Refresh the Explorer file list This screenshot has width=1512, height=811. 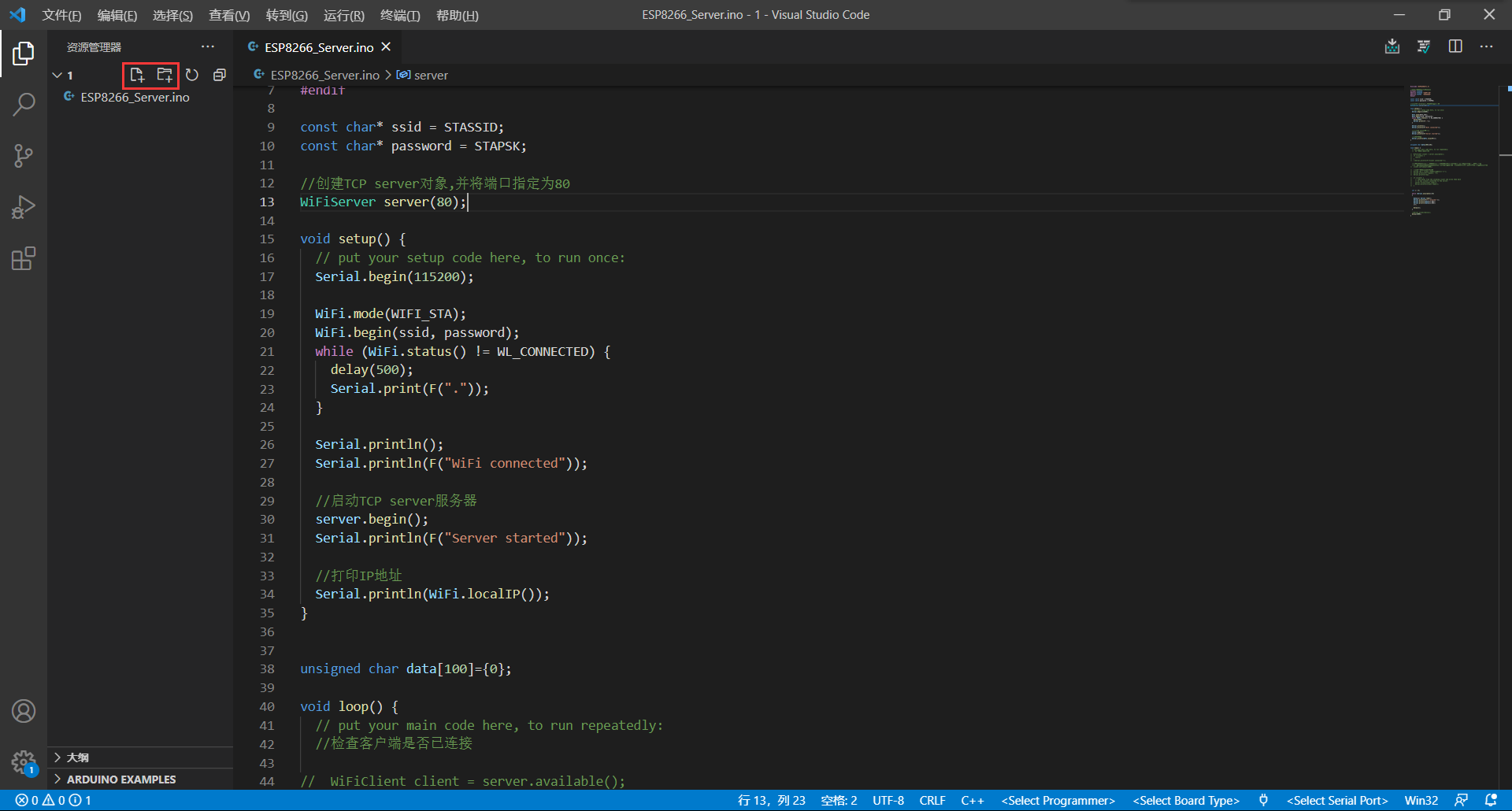pyautogui.click(x=192, y=75)
